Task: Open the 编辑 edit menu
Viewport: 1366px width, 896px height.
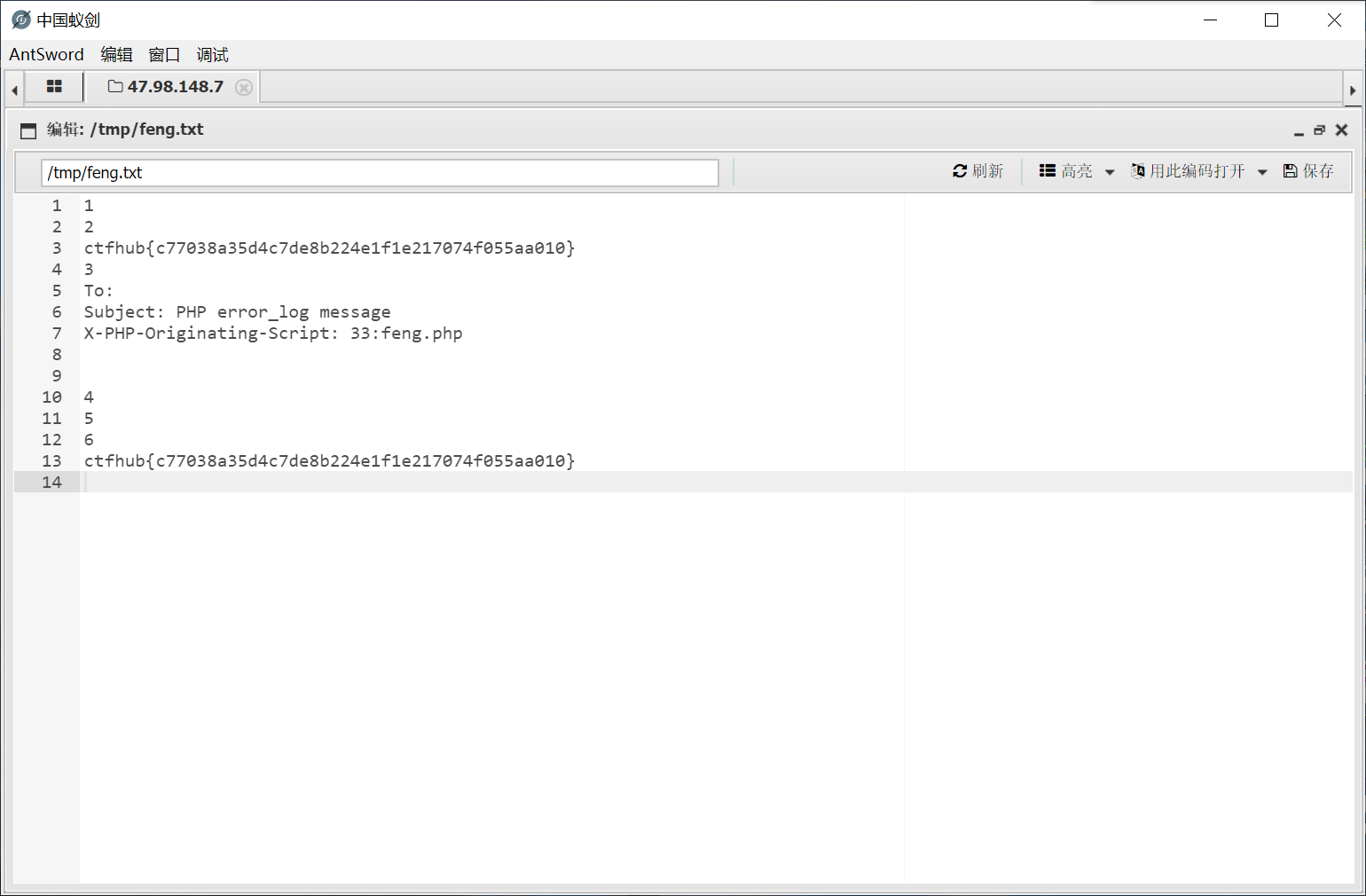Action: coord(116,54)
